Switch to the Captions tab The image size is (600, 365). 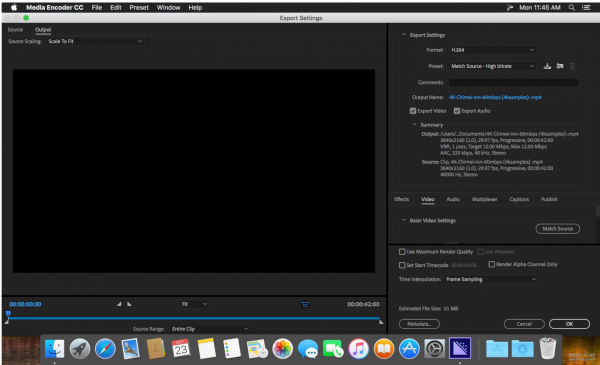coord(519,199)
